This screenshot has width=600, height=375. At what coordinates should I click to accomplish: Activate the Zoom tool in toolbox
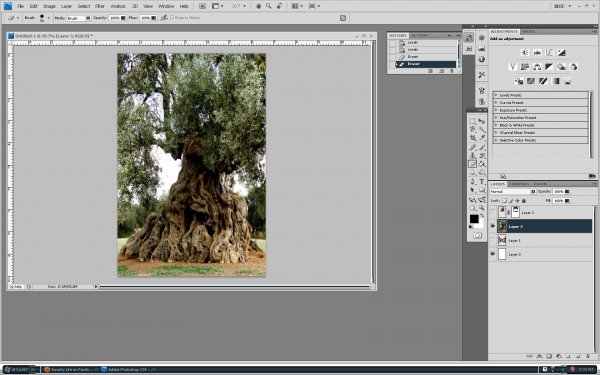click(482, 208)
